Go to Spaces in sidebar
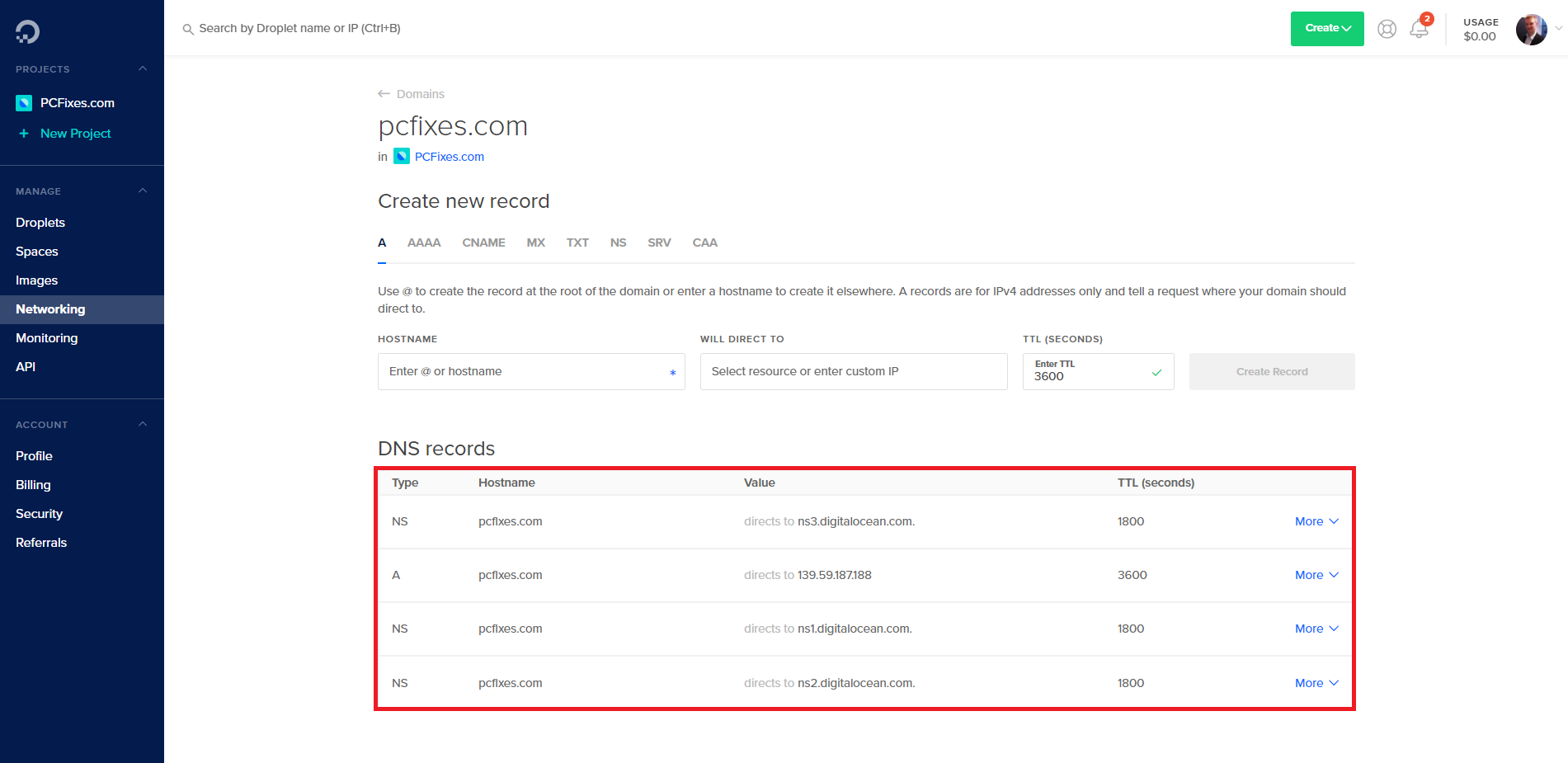 37,252
